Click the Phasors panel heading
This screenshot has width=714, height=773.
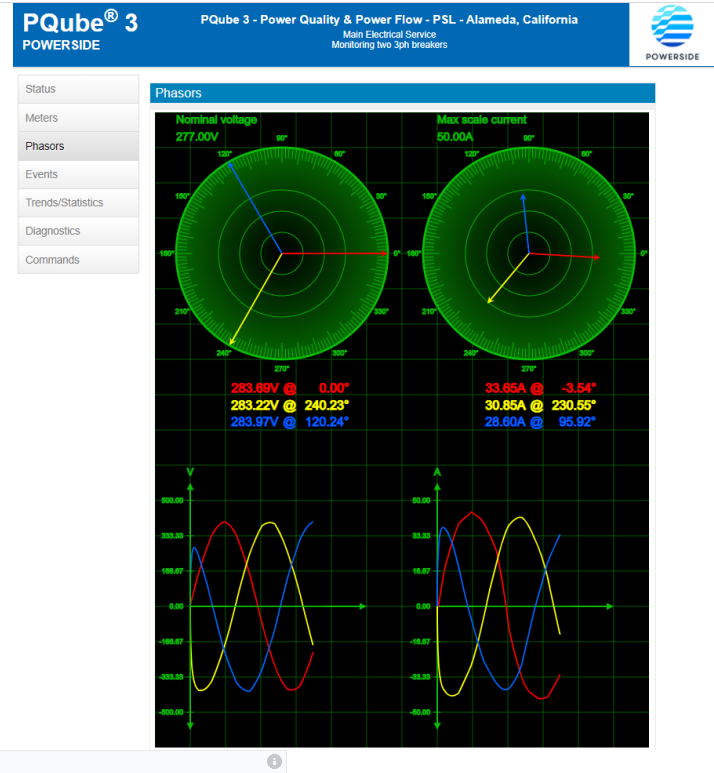(178, 93)
